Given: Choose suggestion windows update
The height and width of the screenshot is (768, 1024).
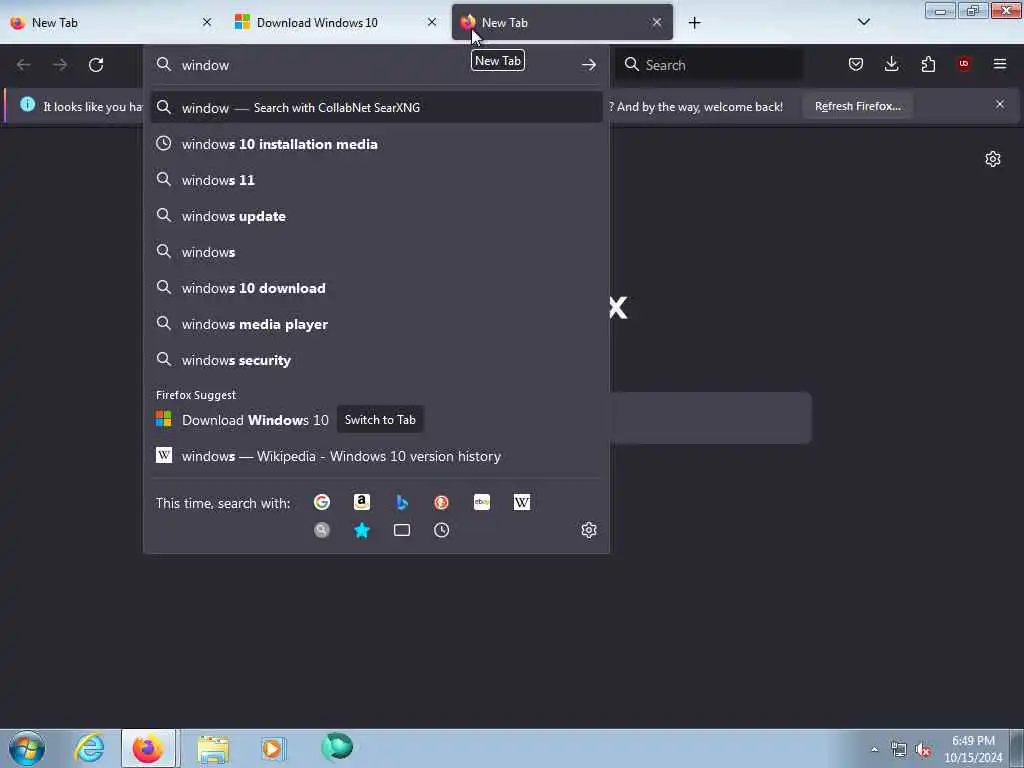Looking at the screenshot, I should (376, 216).
